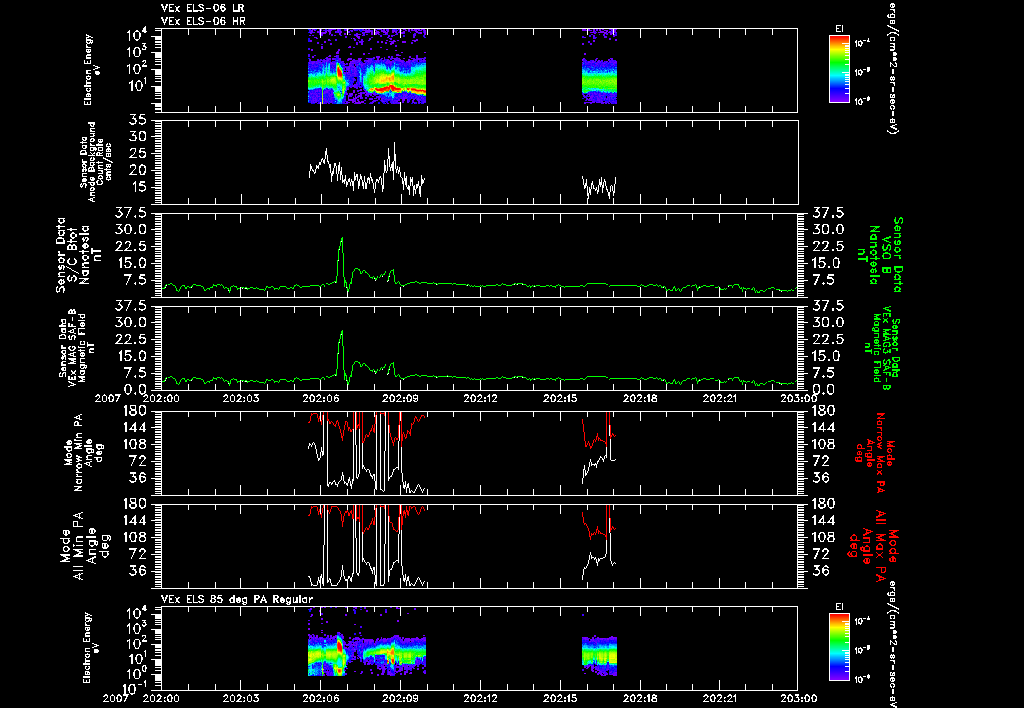Click the 'VEx ELS-06 HR' title text
This screenshot has width=1024, height=708.
202,22
